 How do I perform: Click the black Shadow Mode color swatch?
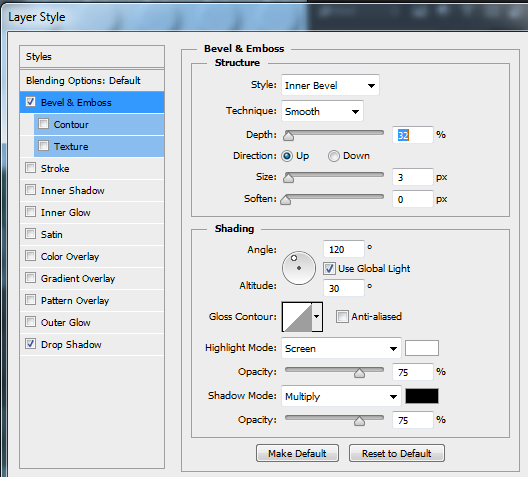[422, 396]
